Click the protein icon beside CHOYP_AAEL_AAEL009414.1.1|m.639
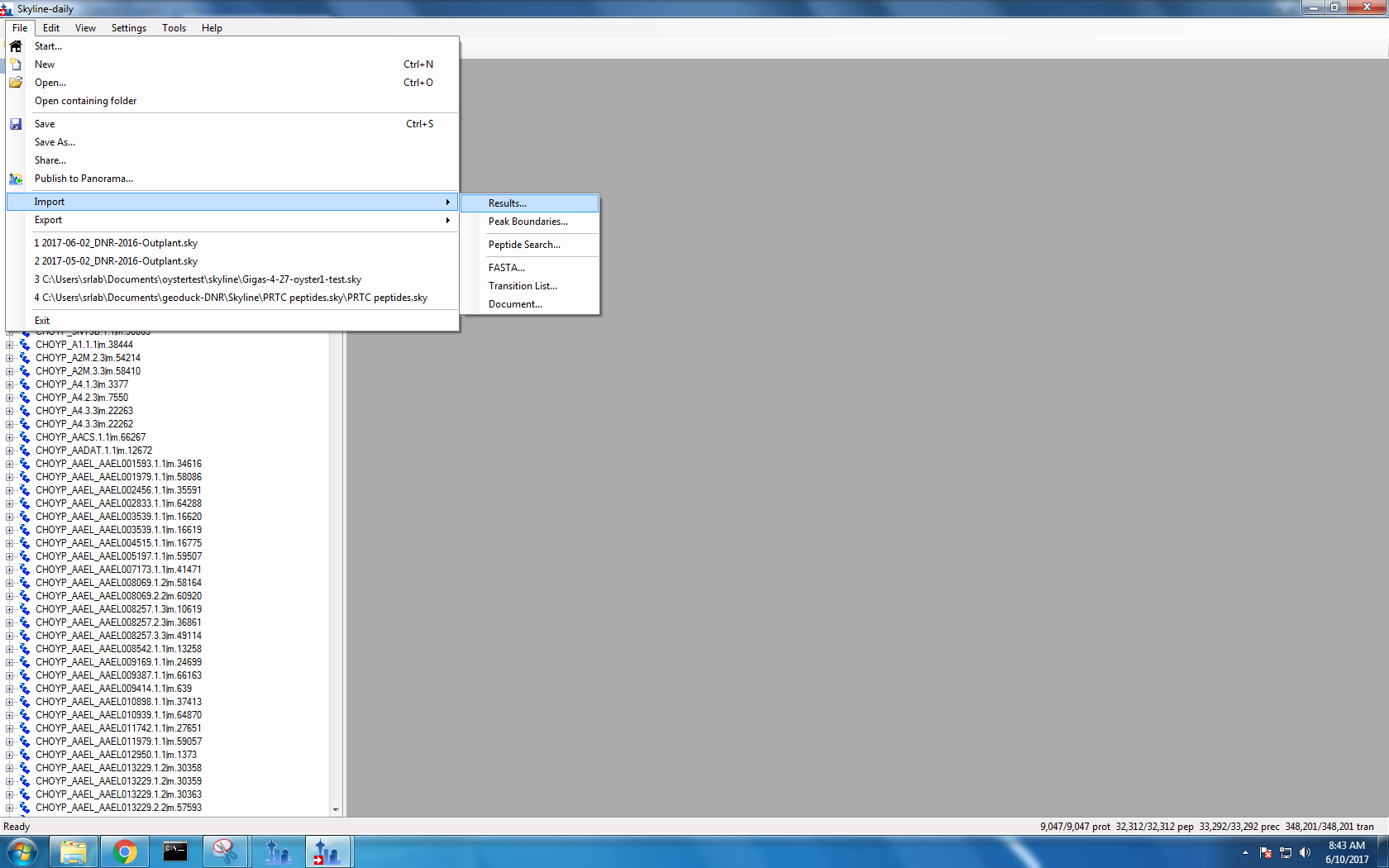 click(x=25, y=689)
